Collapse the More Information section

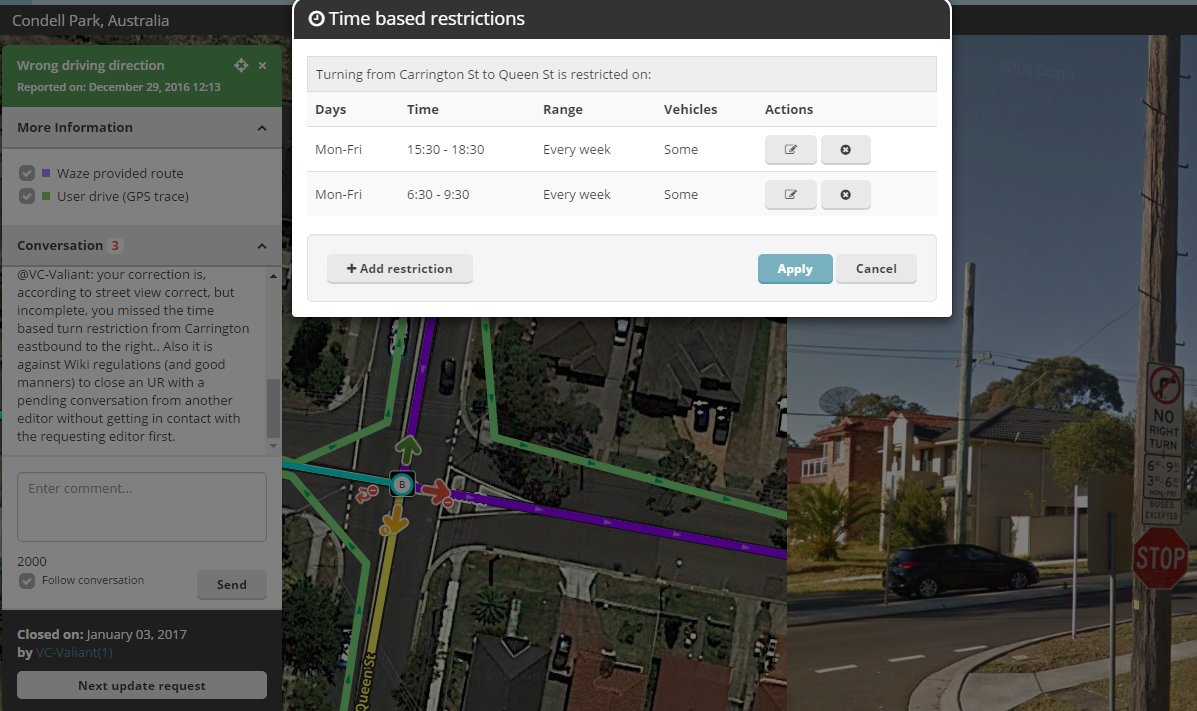(262, 128)
